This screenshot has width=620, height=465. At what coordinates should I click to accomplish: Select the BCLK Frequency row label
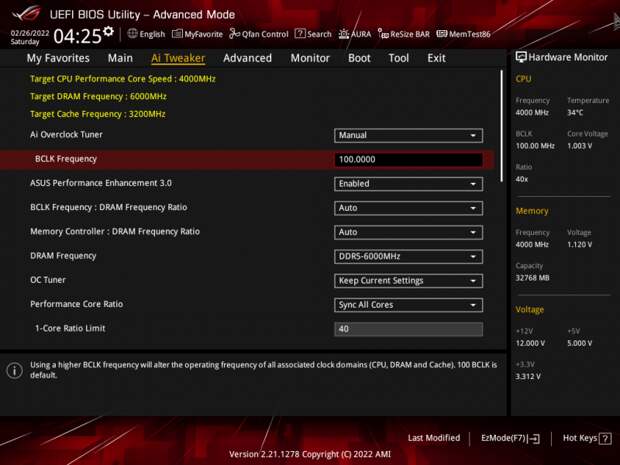click(x=66, y=159)
